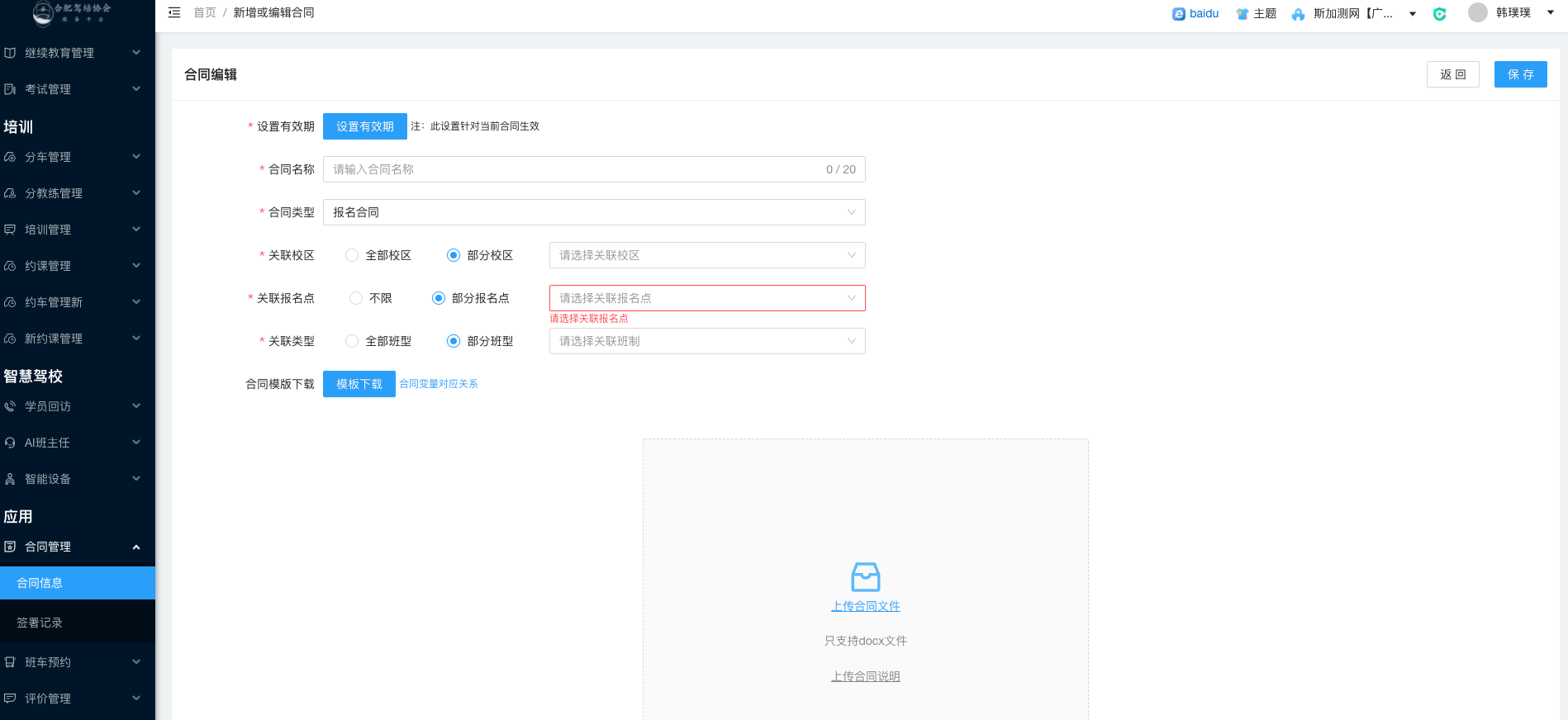The image size is (1568, 720).
Task: Select 全部班型 radio option
Action: [x=352, y=341]
